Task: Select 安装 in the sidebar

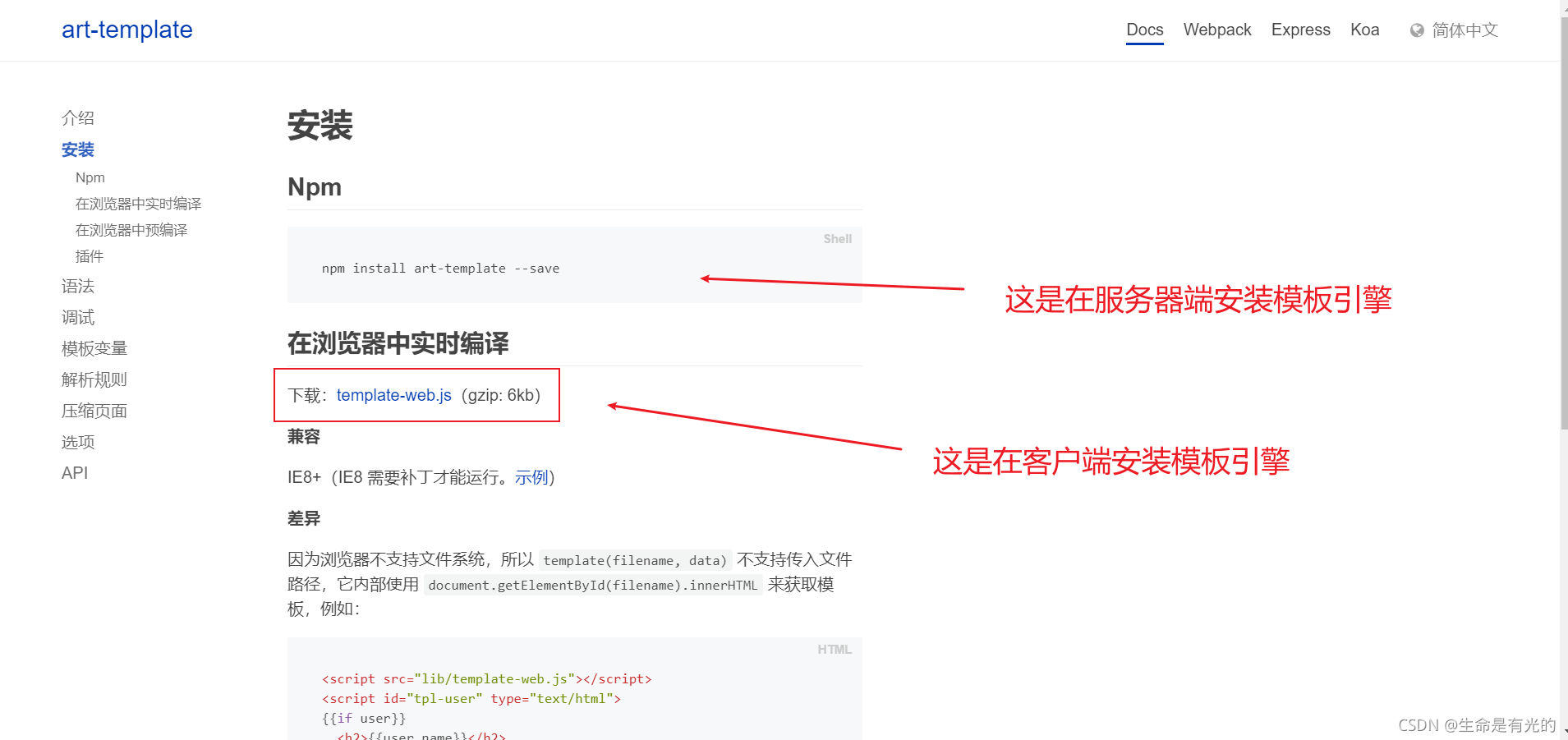Action: click(x=78, y=149)
